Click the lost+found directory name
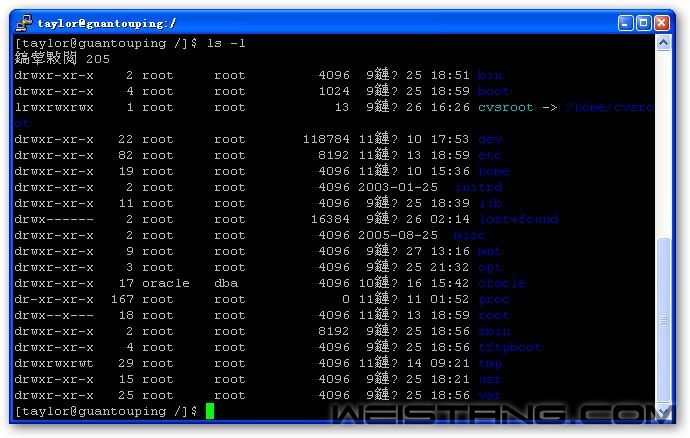This screenshot has height=438, width=690. 517,219
